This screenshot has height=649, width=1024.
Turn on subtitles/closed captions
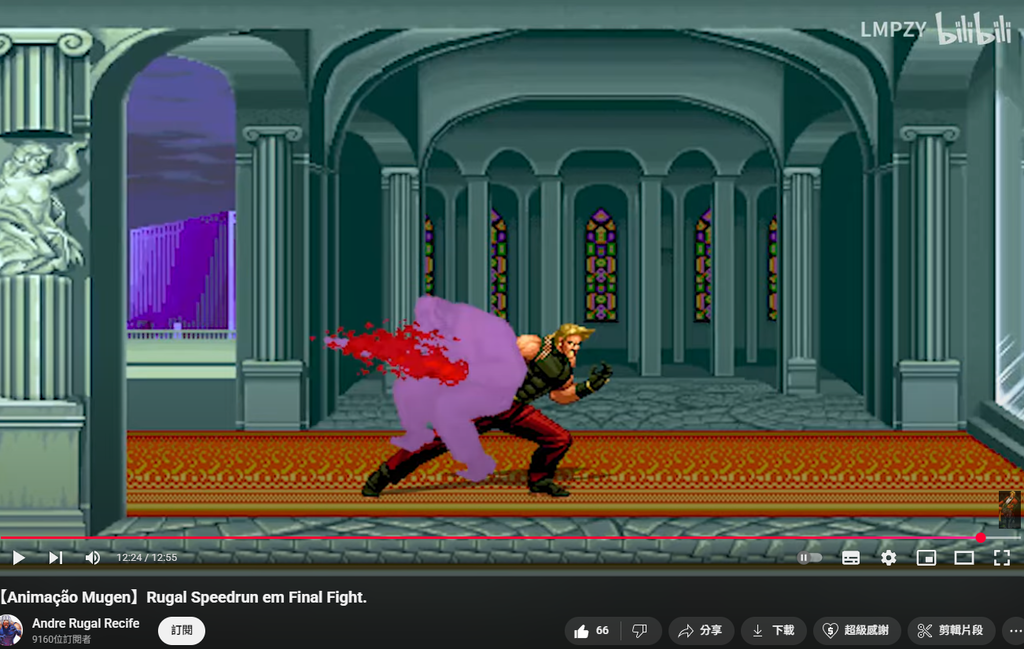tap(850, 558)
